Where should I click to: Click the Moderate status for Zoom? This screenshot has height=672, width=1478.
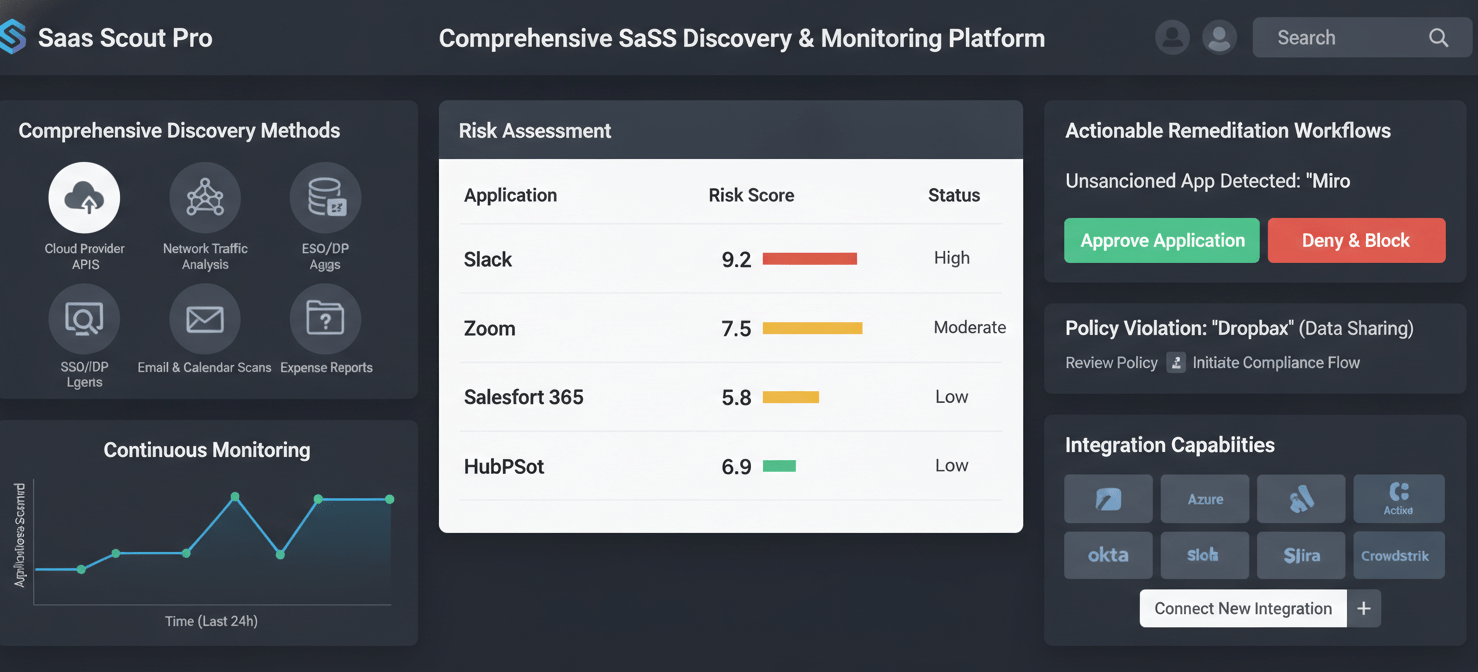(970, 327)
